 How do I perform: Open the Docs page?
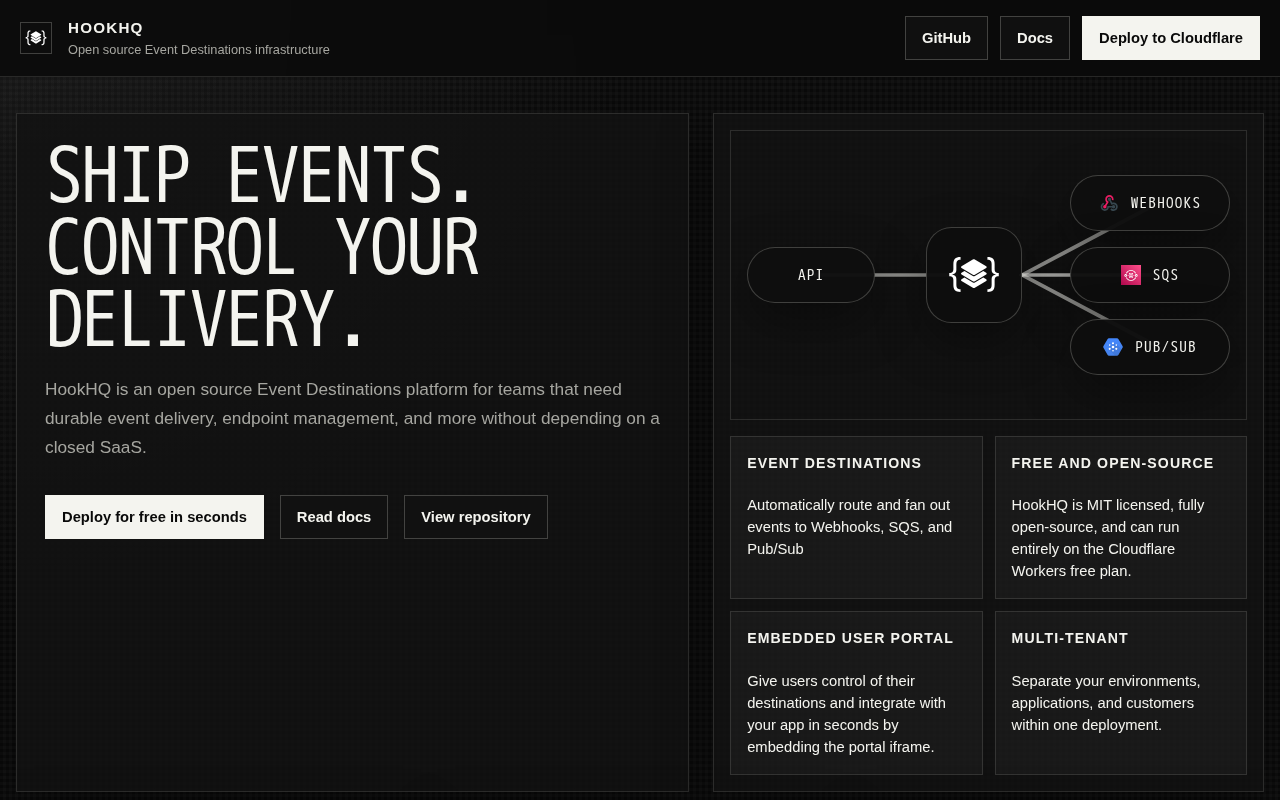pyautogui.click(x=1035, y=38)
